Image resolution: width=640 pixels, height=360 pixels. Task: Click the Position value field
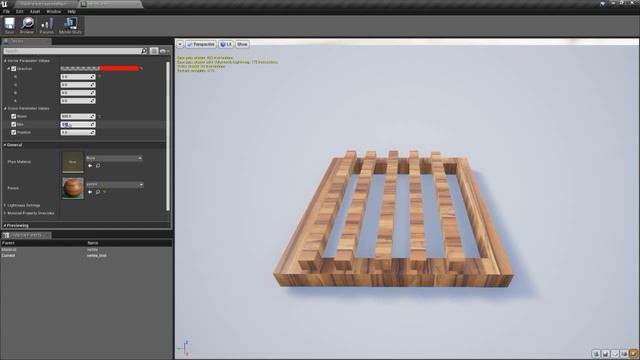pos(78,132)
